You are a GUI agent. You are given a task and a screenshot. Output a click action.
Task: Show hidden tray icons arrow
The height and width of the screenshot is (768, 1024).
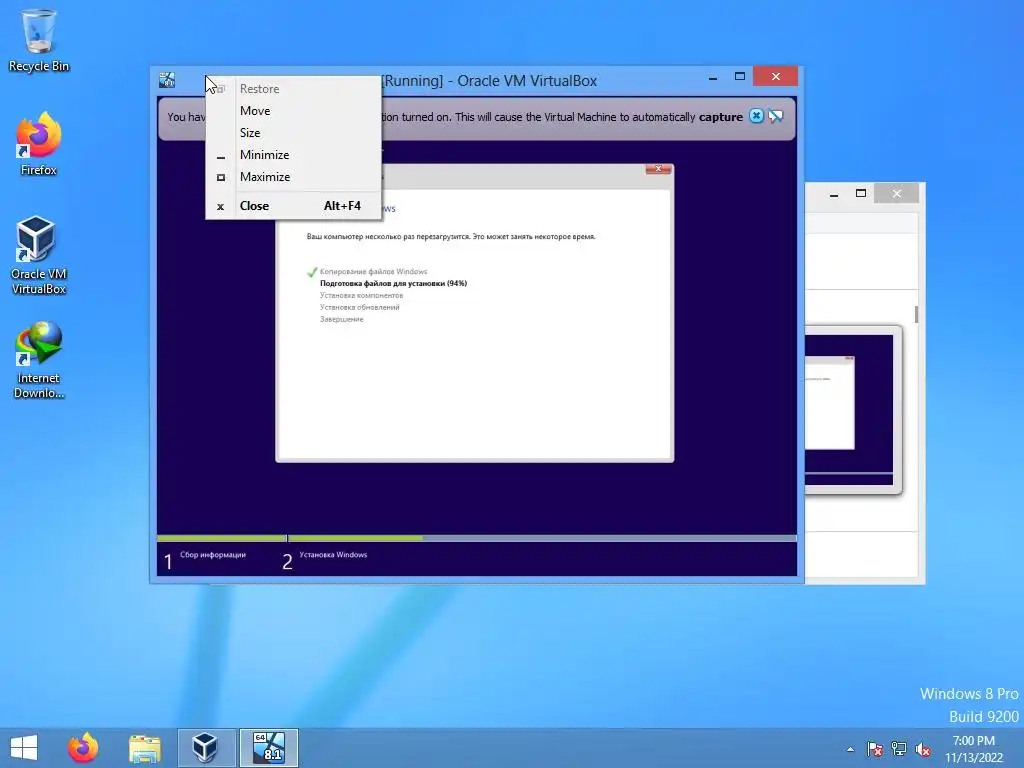pos(850,749)
